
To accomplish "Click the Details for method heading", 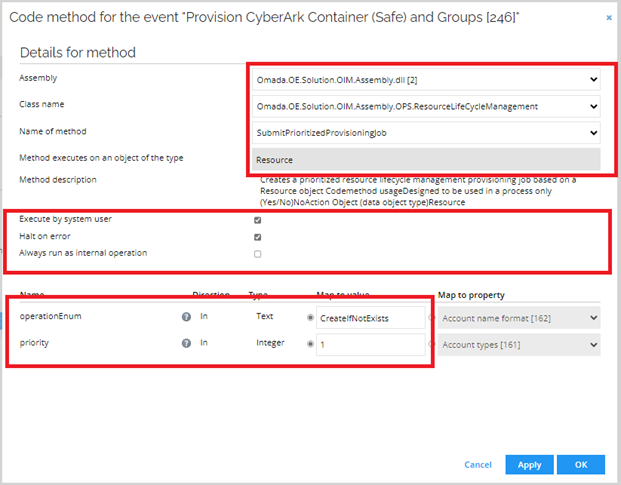I will point(78,52).
